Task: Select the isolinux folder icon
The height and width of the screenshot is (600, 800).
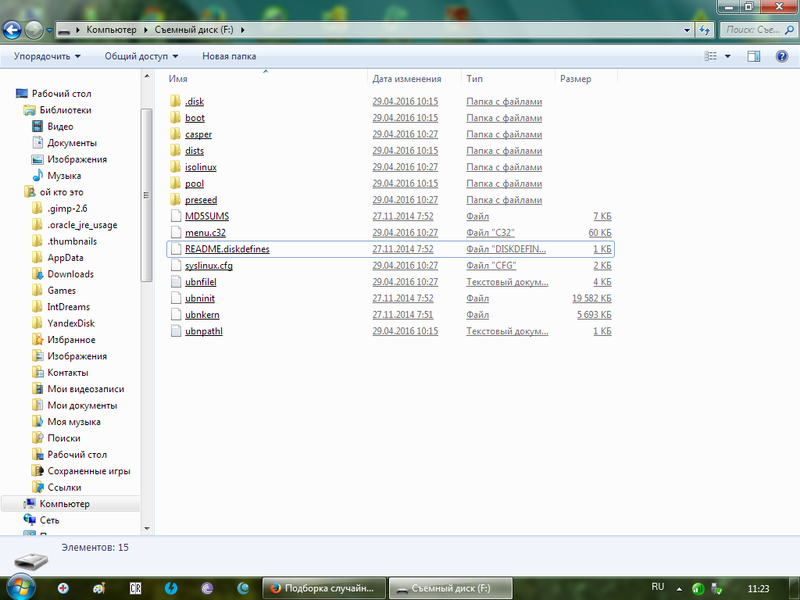Action: click(x=176, y=168)
